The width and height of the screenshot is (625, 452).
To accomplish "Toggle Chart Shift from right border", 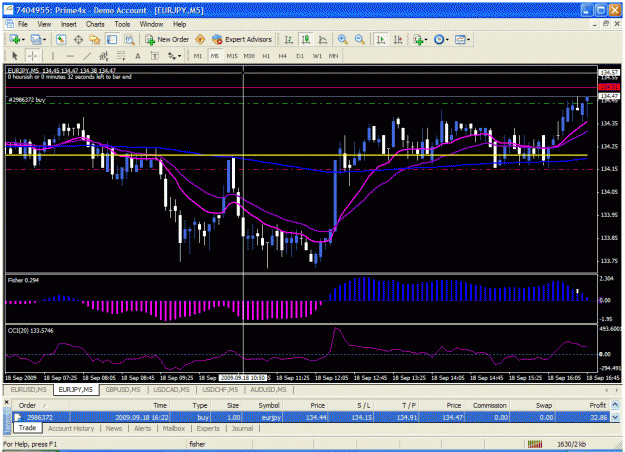I will (x=398, y=39).
